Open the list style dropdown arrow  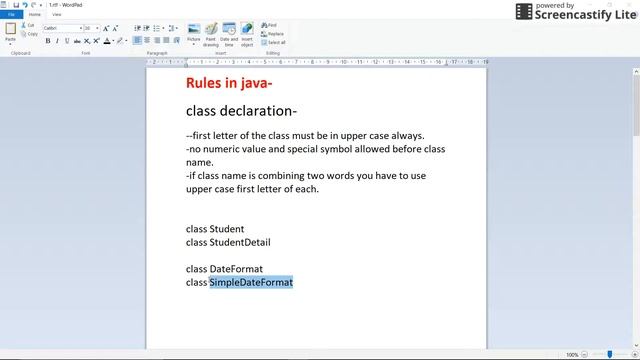163,28
